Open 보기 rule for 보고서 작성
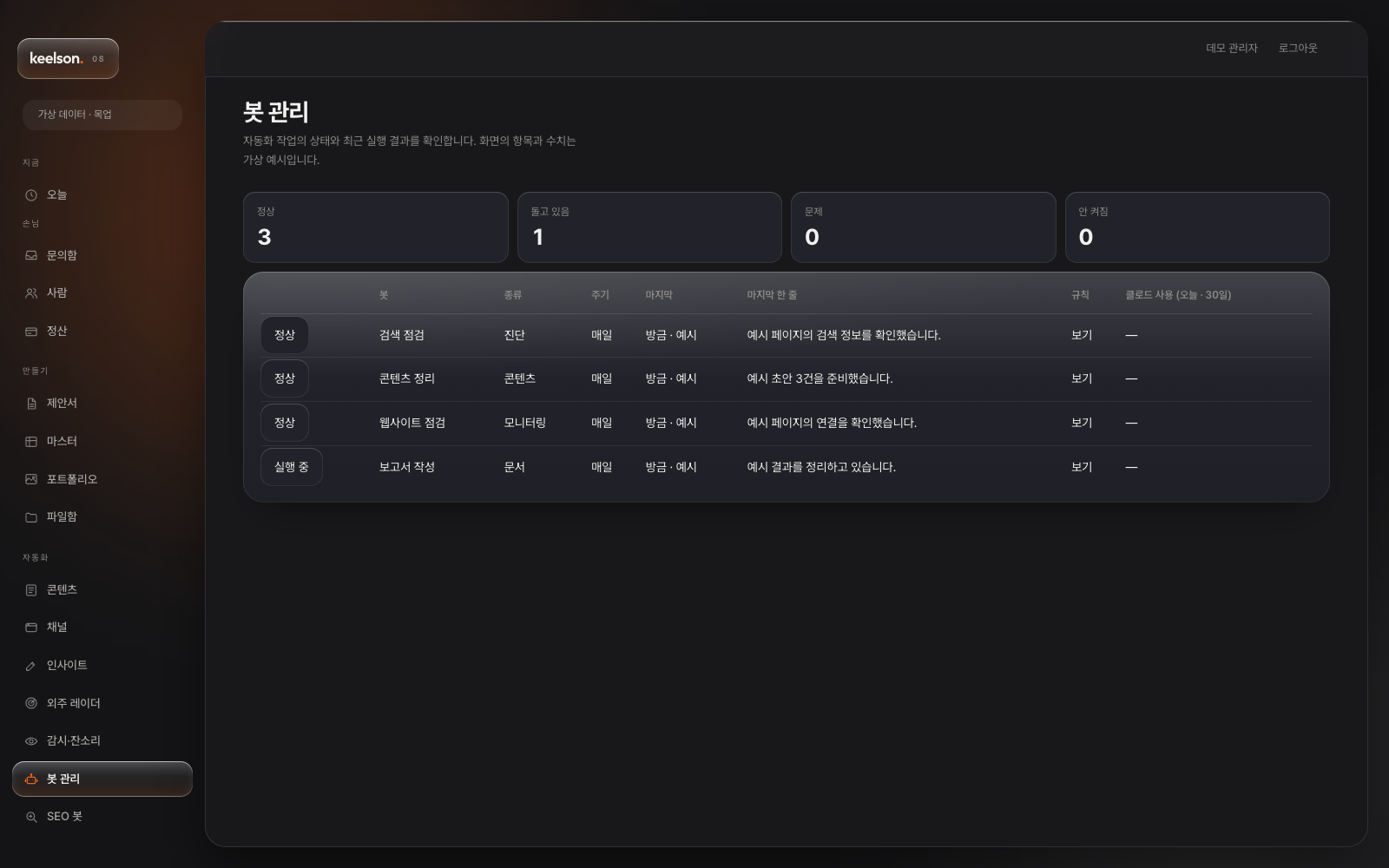The height and width of the screenshot is (868, 1389). click(x=1082, y=467)
